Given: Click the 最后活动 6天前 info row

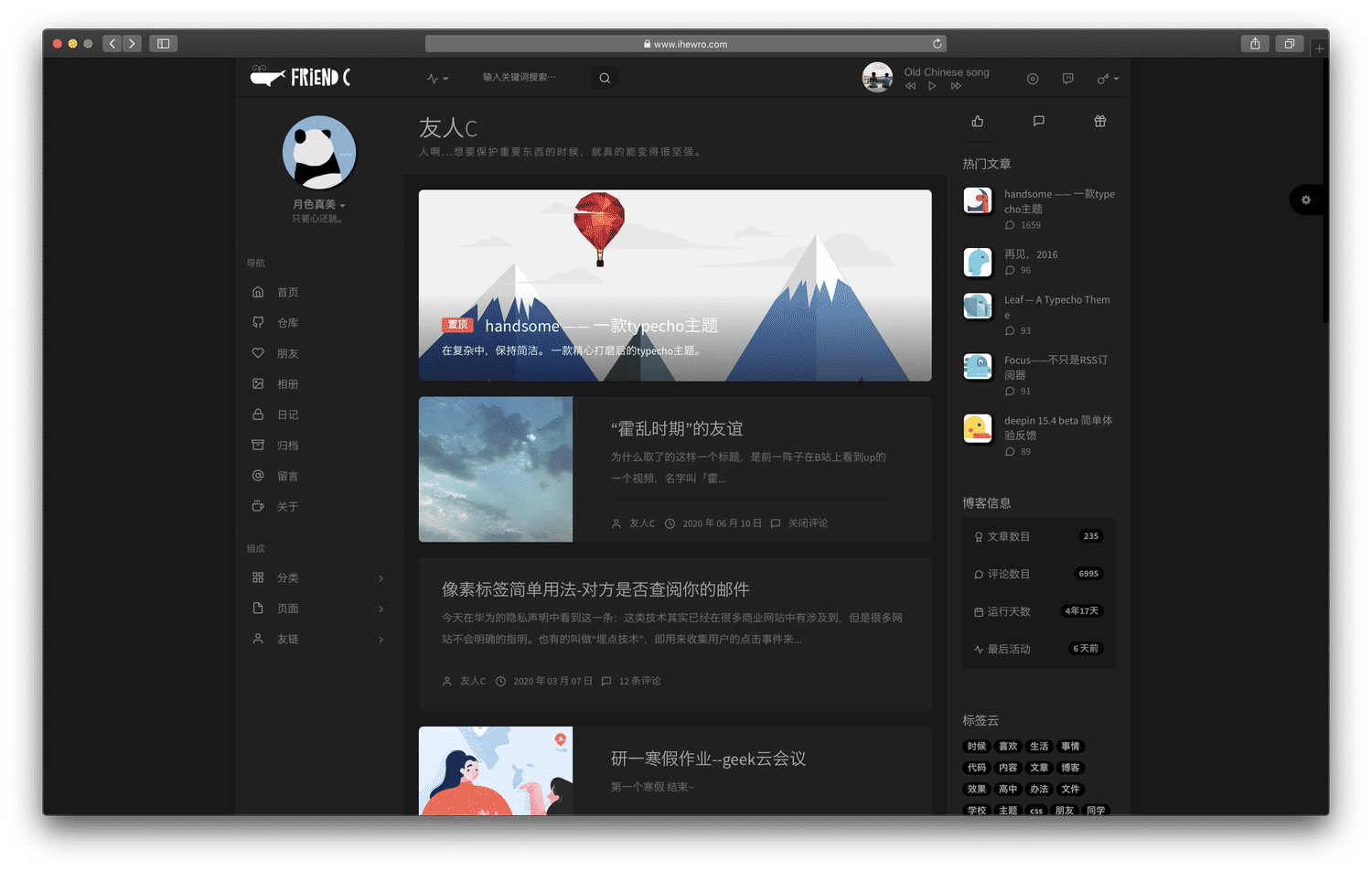Looking at the screenshot, I should [1039, 649].
